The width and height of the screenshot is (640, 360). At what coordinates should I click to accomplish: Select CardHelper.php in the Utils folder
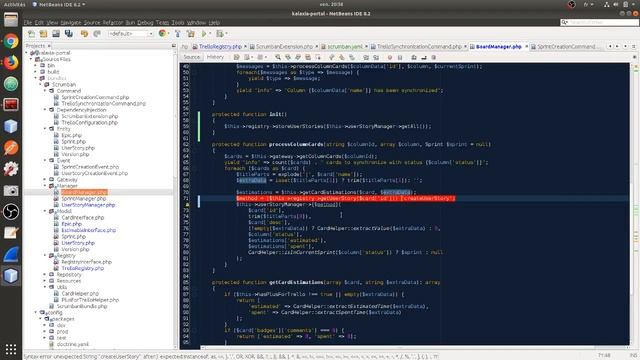click(80, 293)
